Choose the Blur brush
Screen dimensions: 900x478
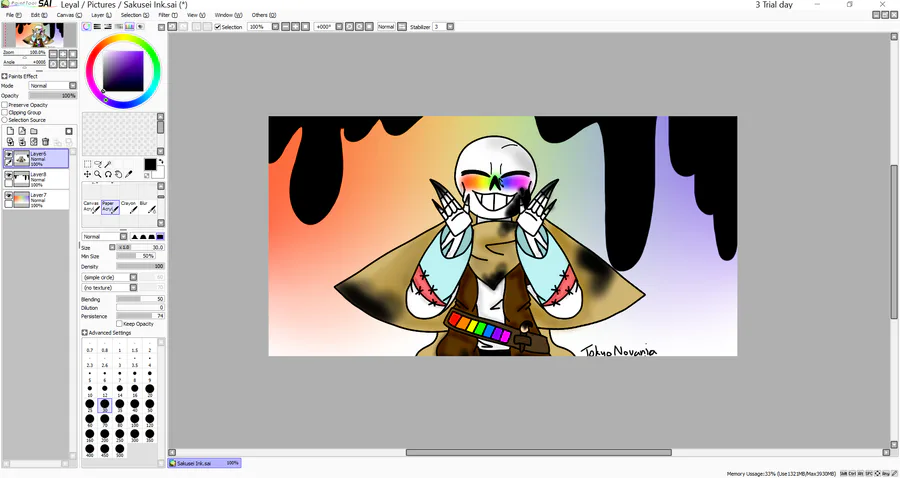point(147,207)
